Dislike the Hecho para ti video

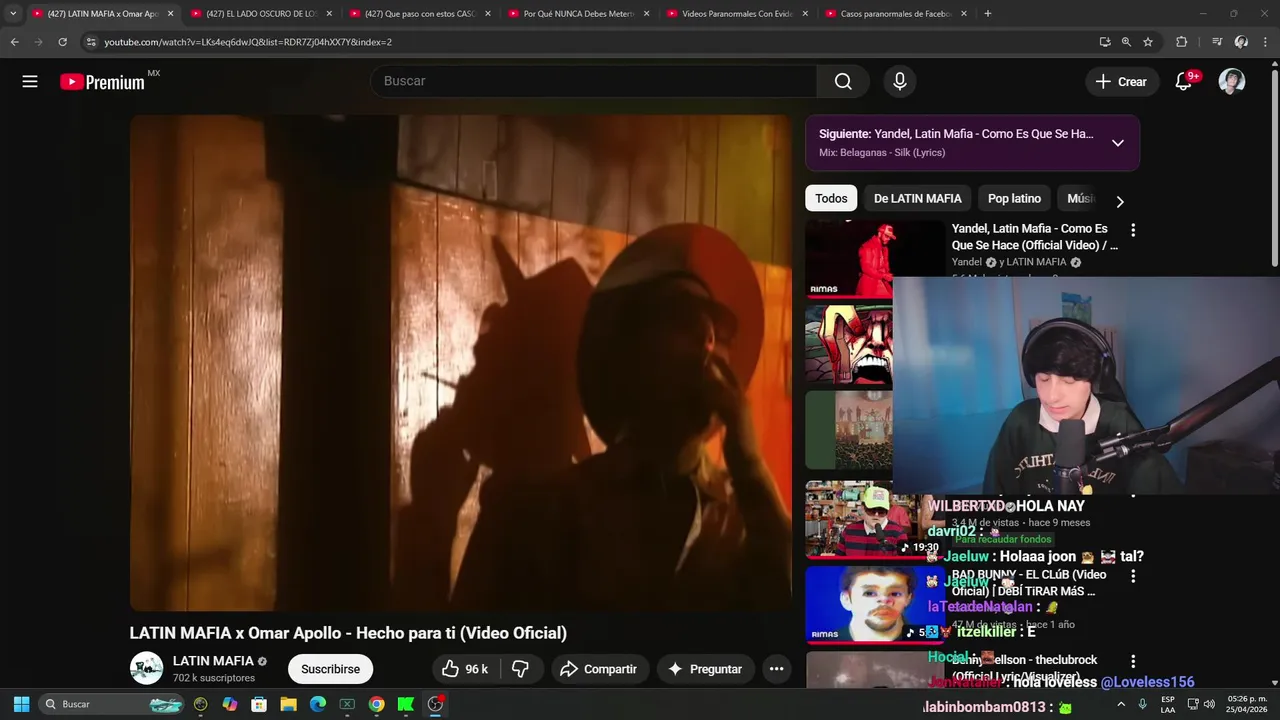[521, 669]
